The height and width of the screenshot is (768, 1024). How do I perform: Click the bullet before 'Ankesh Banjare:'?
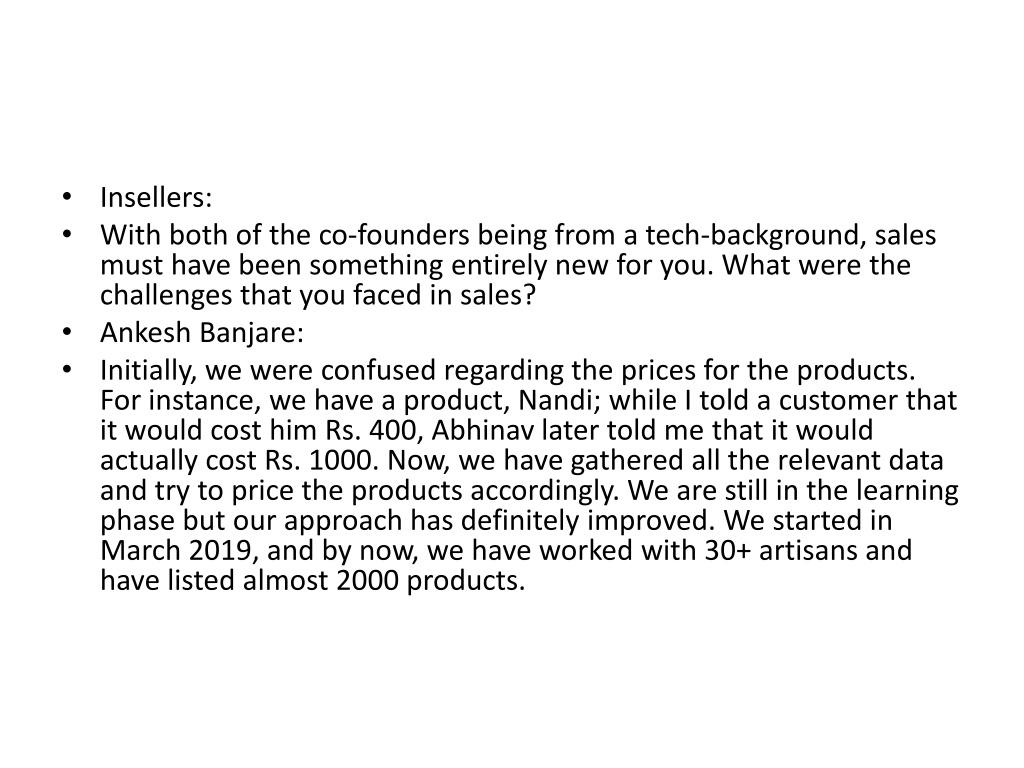pos(66,332)
